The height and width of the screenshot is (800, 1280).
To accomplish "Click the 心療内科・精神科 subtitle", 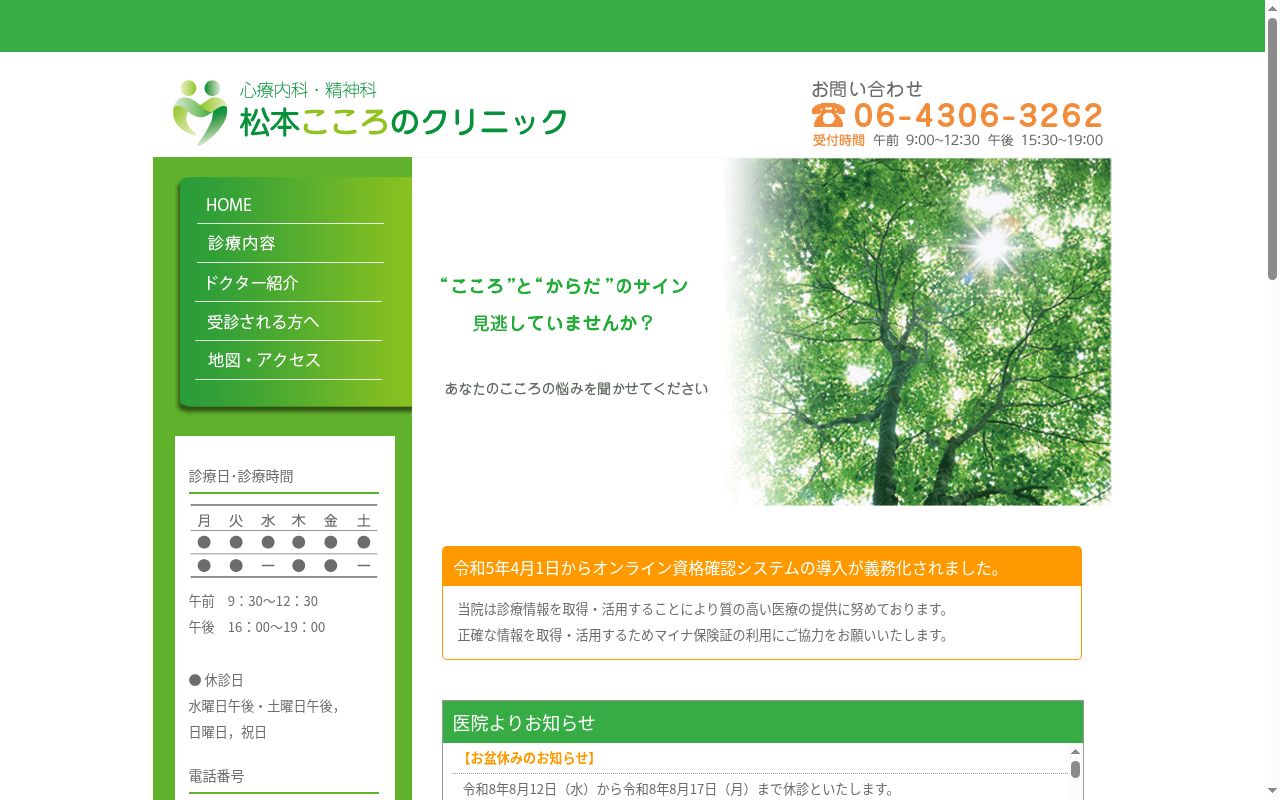I will point(308,90).
